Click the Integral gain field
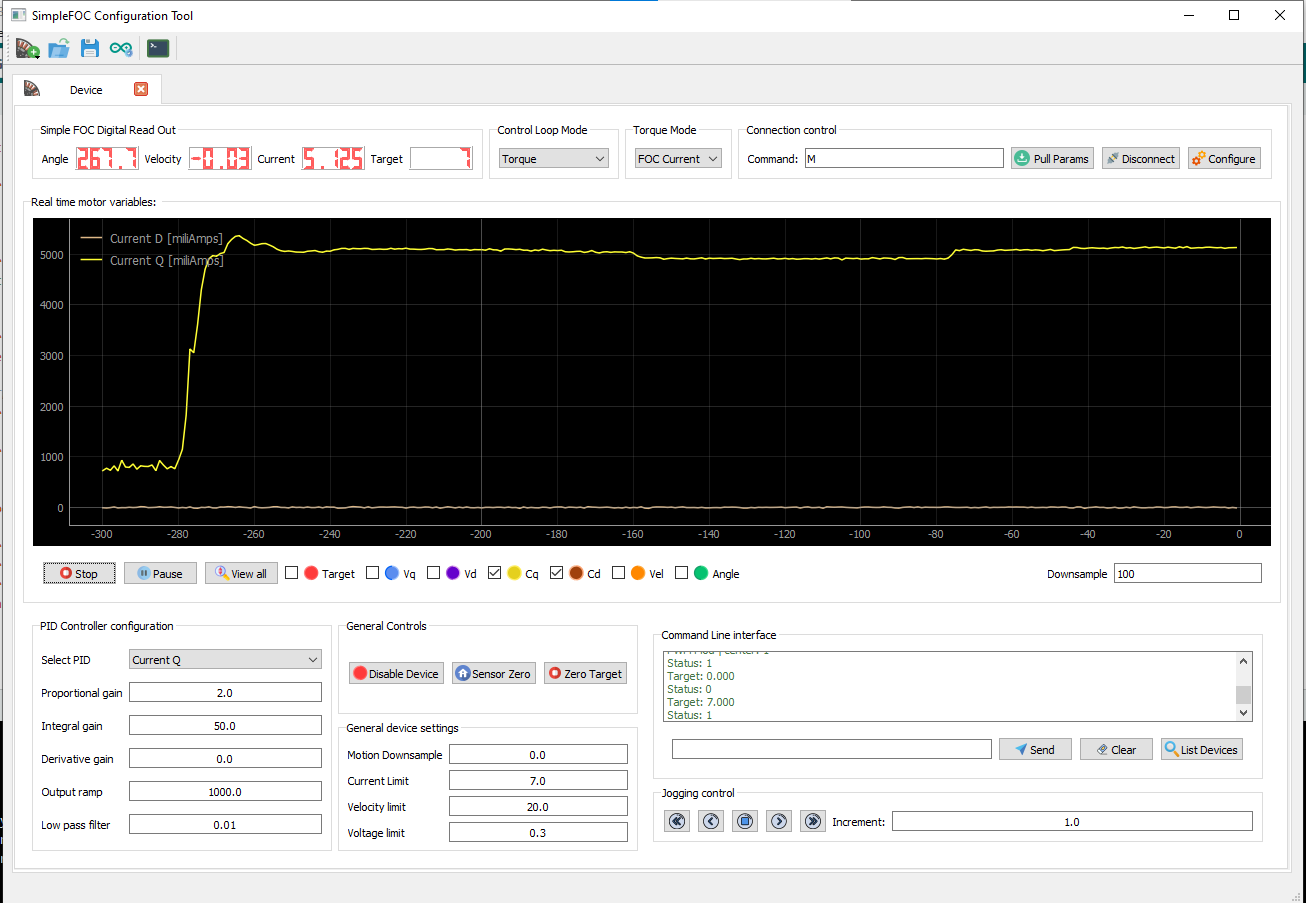Image resolution: width=1306 pixels, height=903 pixels. click(225, 726)
